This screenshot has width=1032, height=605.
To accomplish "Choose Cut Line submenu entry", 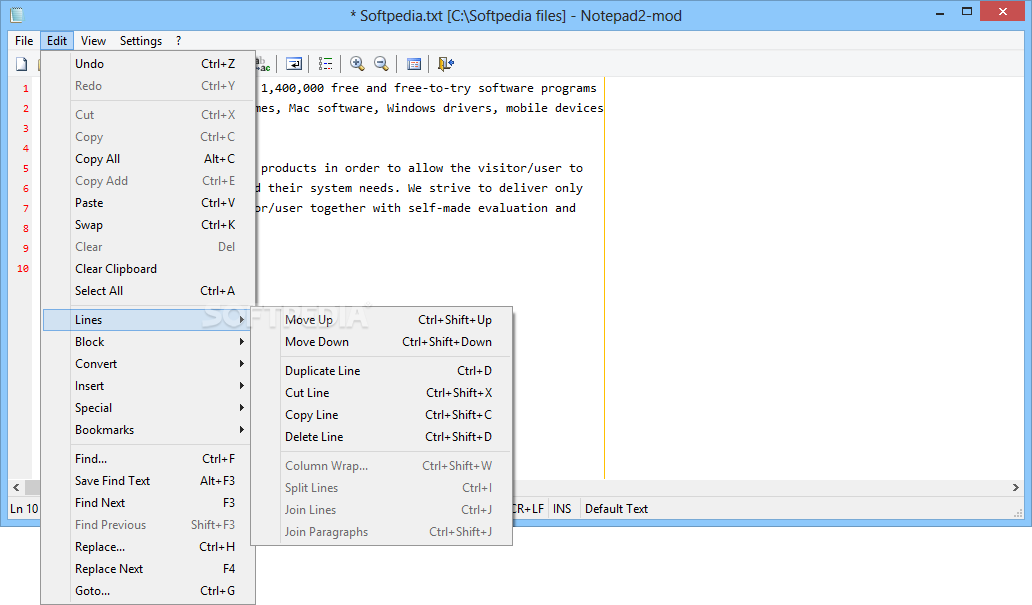I will pyautogui.click(x=382, y=393).
